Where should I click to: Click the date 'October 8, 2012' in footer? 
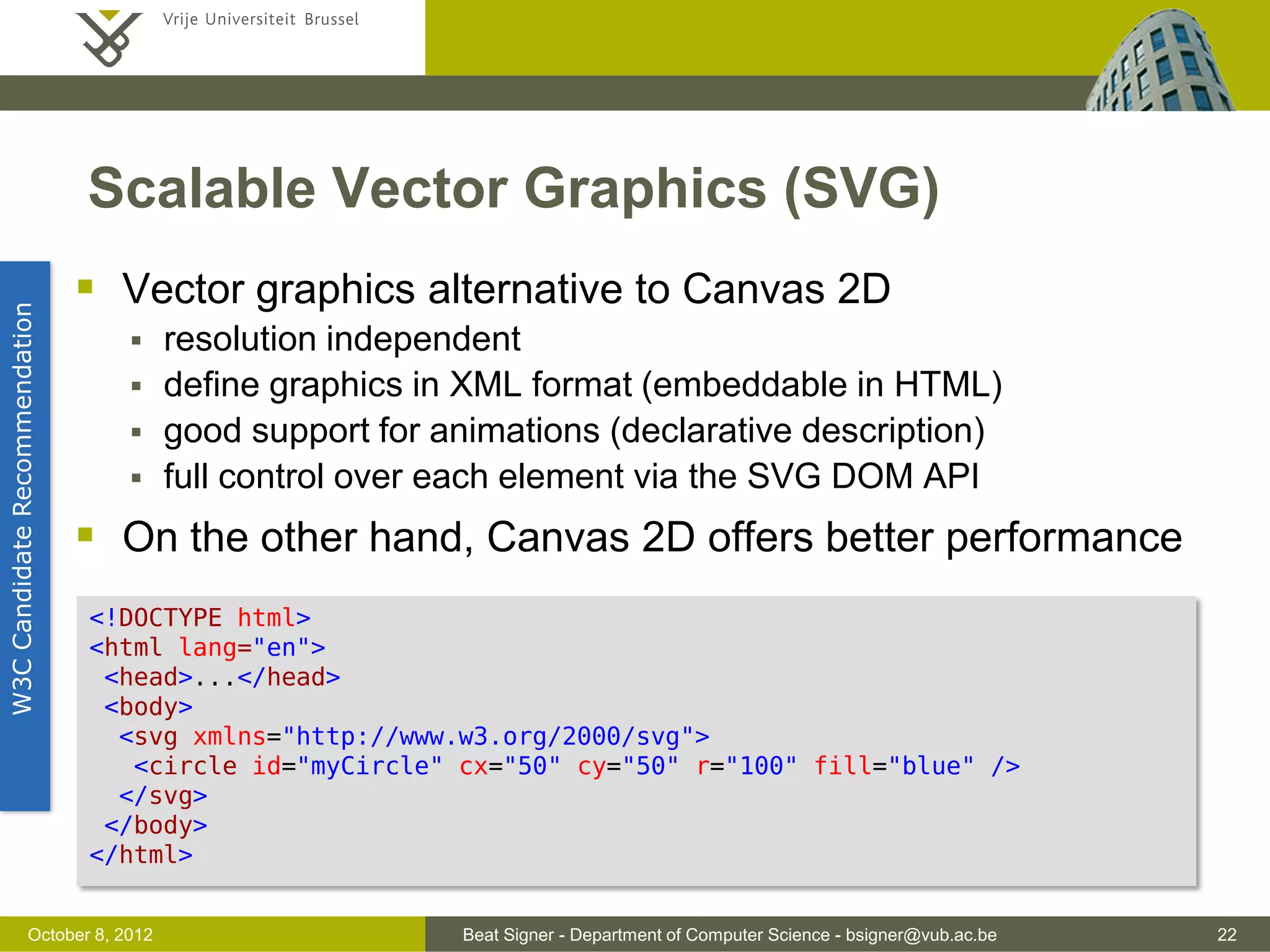pos(91,935)
